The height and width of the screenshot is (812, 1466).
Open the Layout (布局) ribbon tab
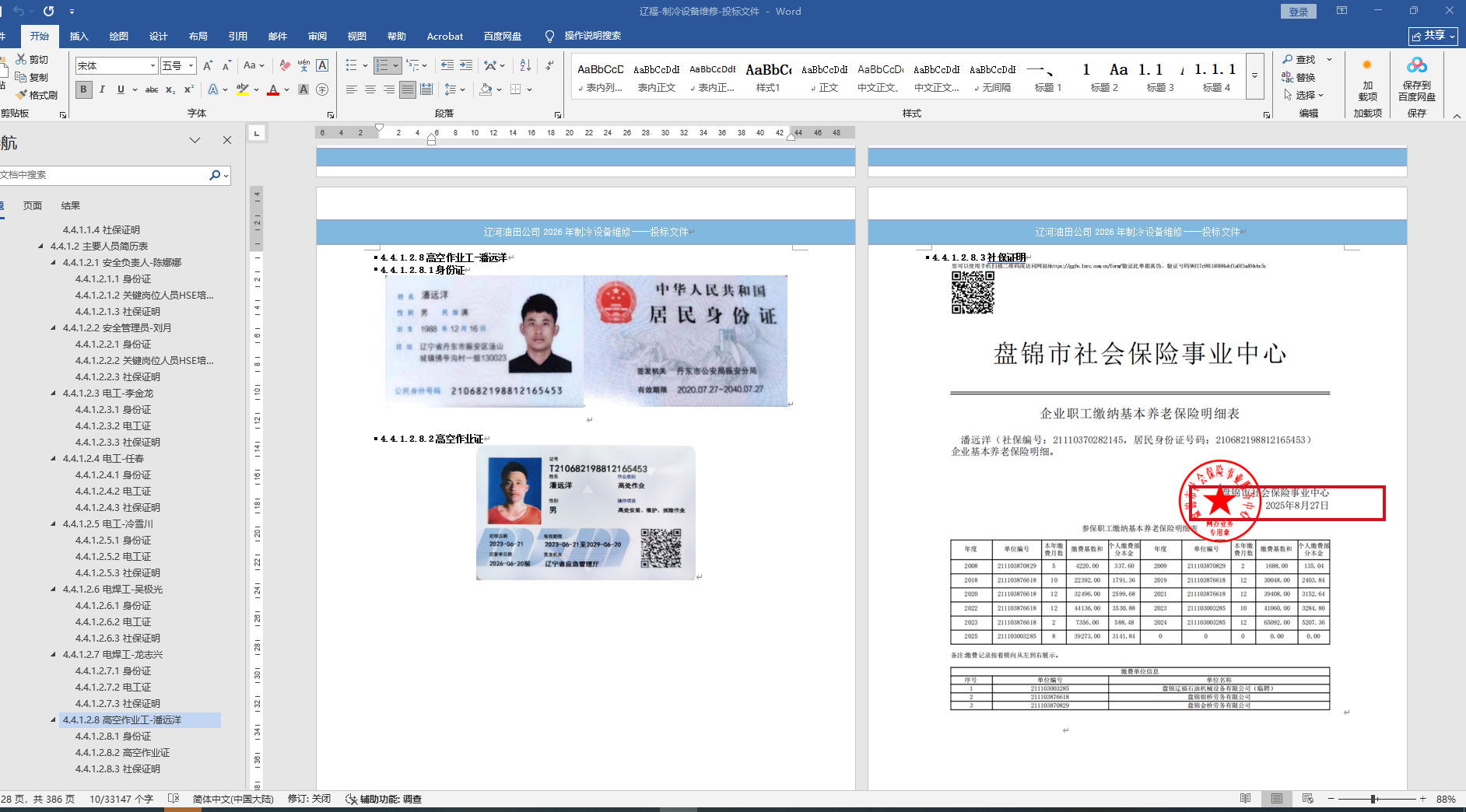click(x=198, y=36)
